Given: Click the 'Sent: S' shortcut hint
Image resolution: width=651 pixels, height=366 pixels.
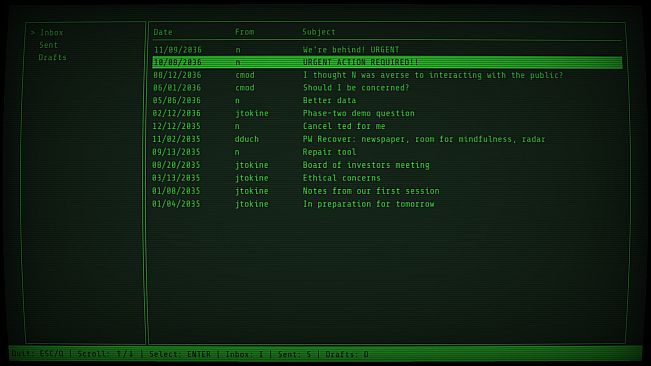Looking at the screenshot, I should pyautogui.click(x=294, y=354).
